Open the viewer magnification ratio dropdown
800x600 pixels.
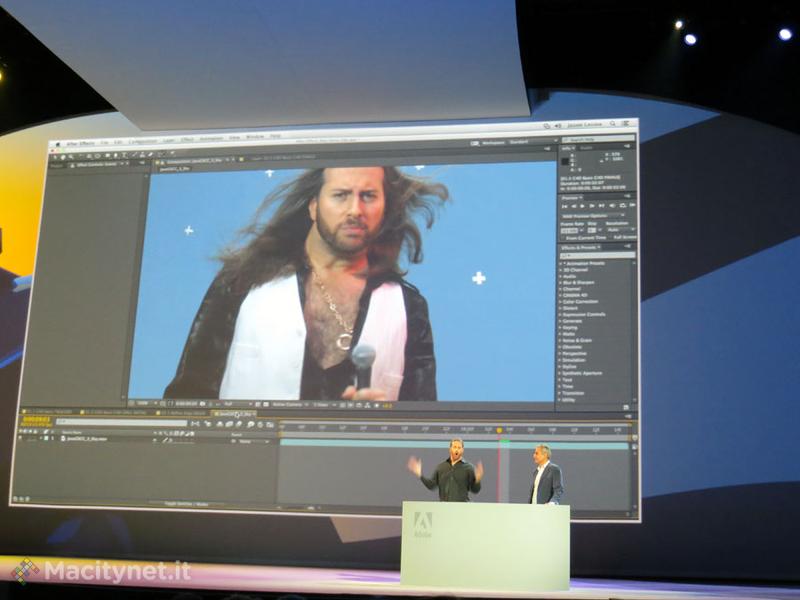[x=146, y=404]
